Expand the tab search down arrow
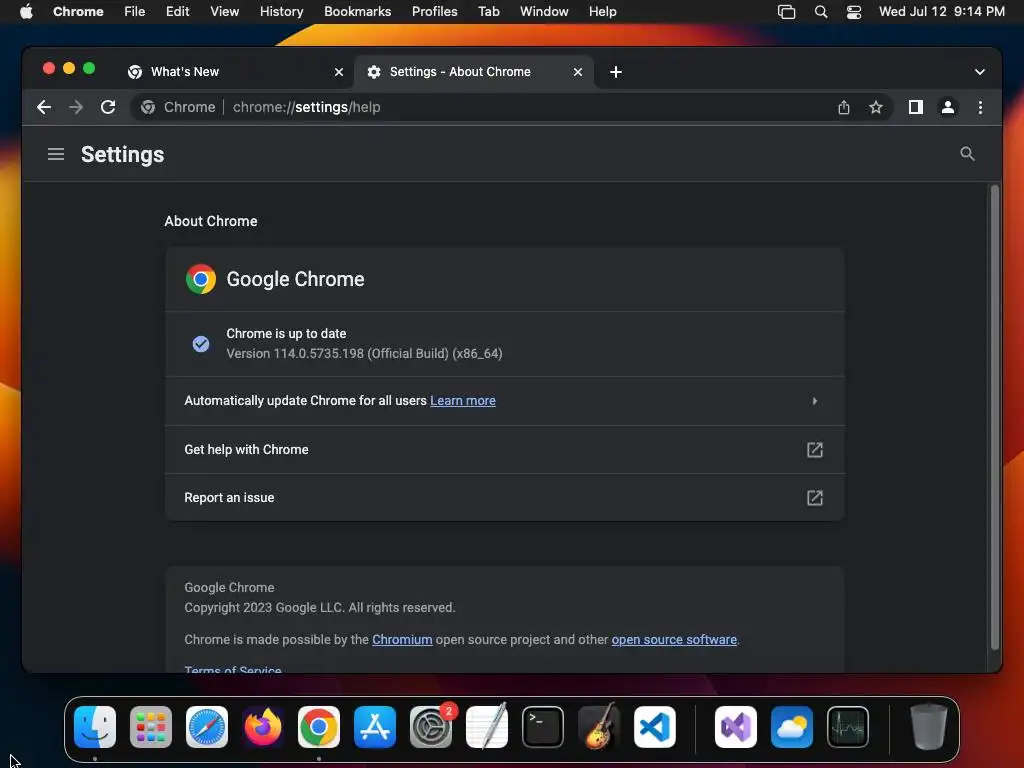This screenshot has height=768, width=1024. [980, 72]
